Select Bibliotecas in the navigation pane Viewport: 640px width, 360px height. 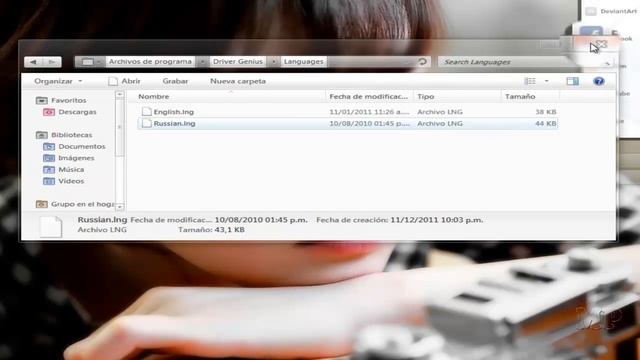tap(71, 135)
